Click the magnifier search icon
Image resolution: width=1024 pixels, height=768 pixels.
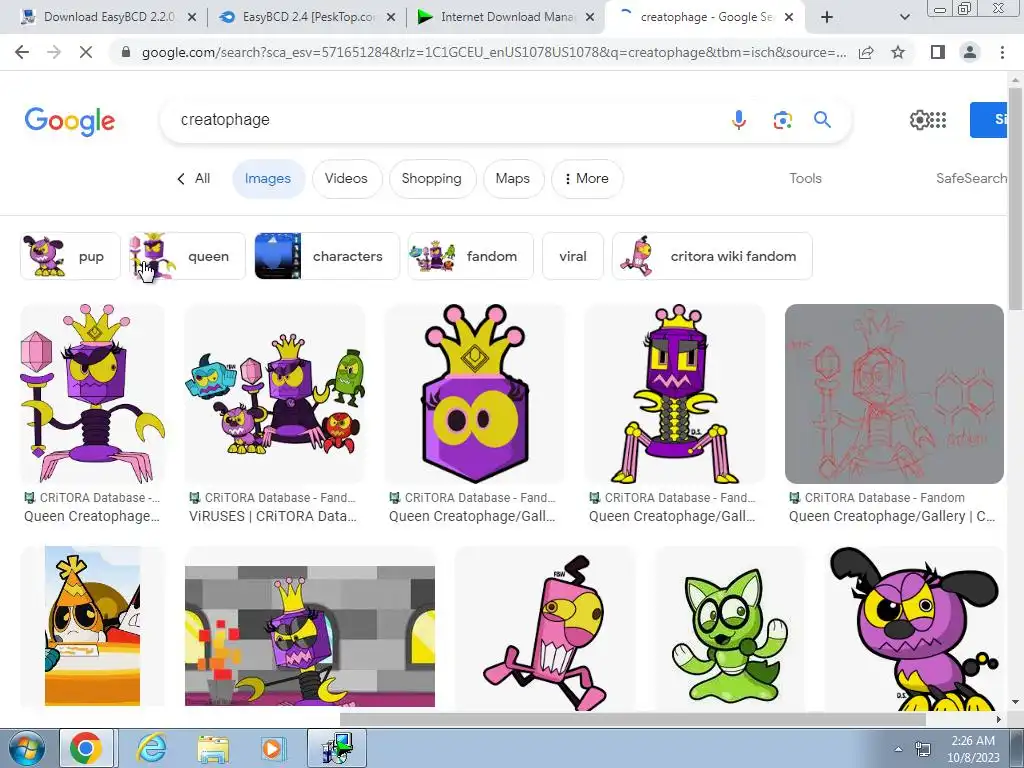click(x=822, y=120)
